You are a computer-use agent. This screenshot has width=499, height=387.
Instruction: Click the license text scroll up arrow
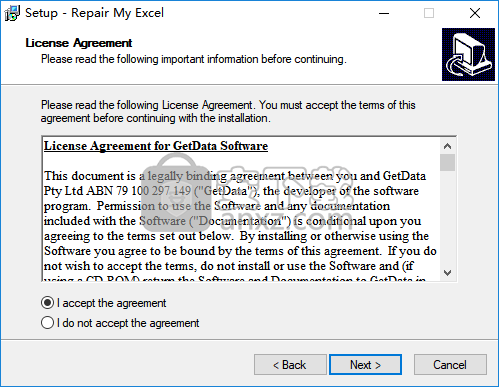[447, 146]
